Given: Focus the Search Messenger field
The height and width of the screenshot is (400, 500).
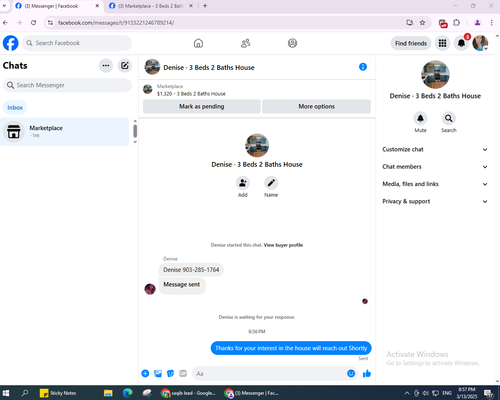Looking at the screenshot, I should click(x=67, y=85).
